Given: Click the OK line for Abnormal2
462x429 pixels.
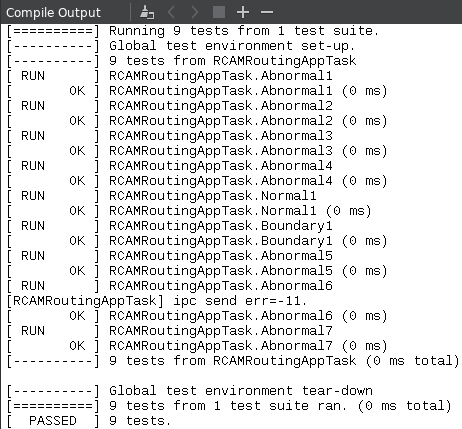Looking at the screenshot, I should point(197,121).
